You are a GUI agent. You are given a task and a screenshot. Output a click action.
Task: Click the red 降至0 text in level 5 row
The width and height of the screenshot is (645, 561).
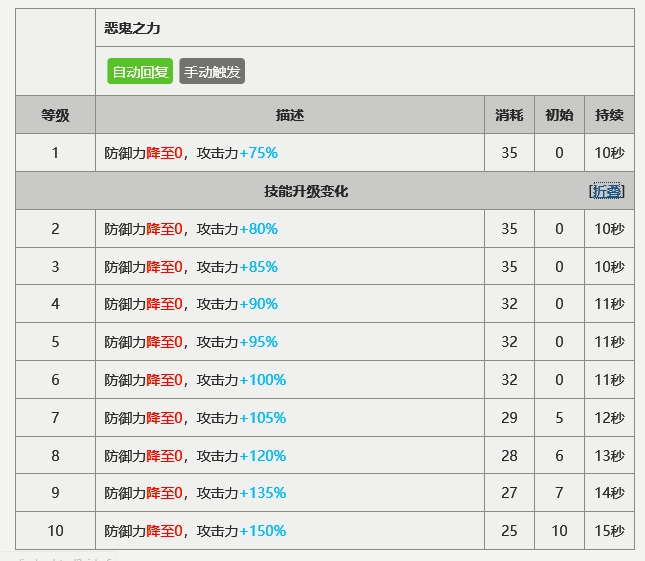(x=164, y=342)
